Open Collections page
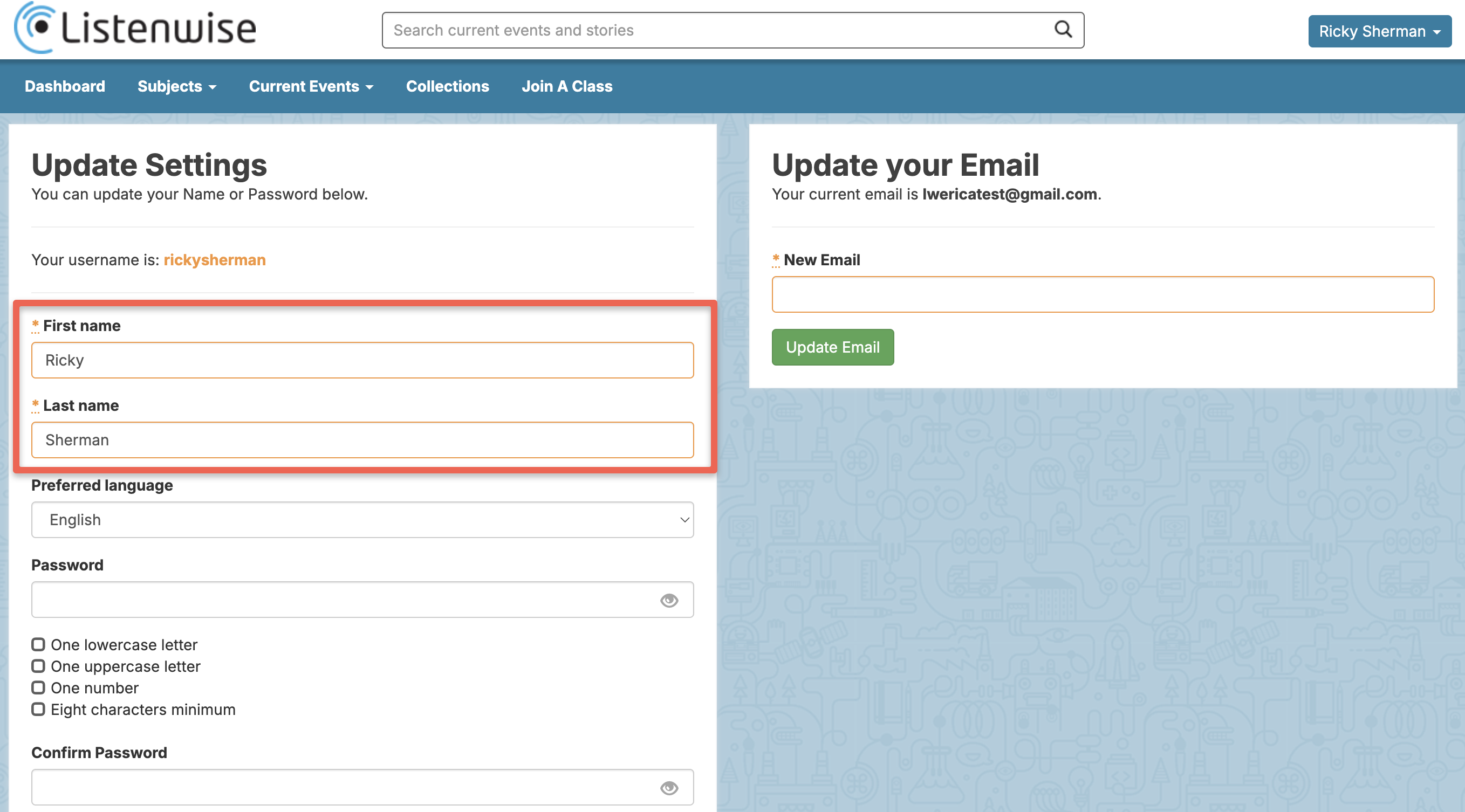 coord(448,86)
